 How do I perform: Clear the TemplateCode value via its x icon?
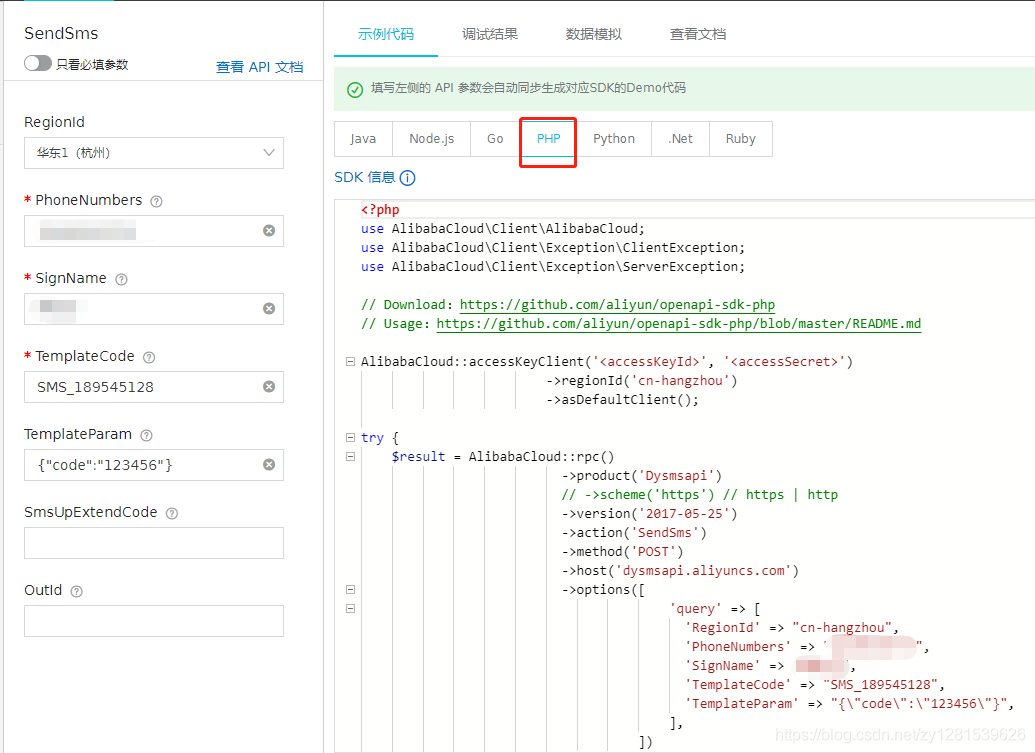click(x=268, y=387)
